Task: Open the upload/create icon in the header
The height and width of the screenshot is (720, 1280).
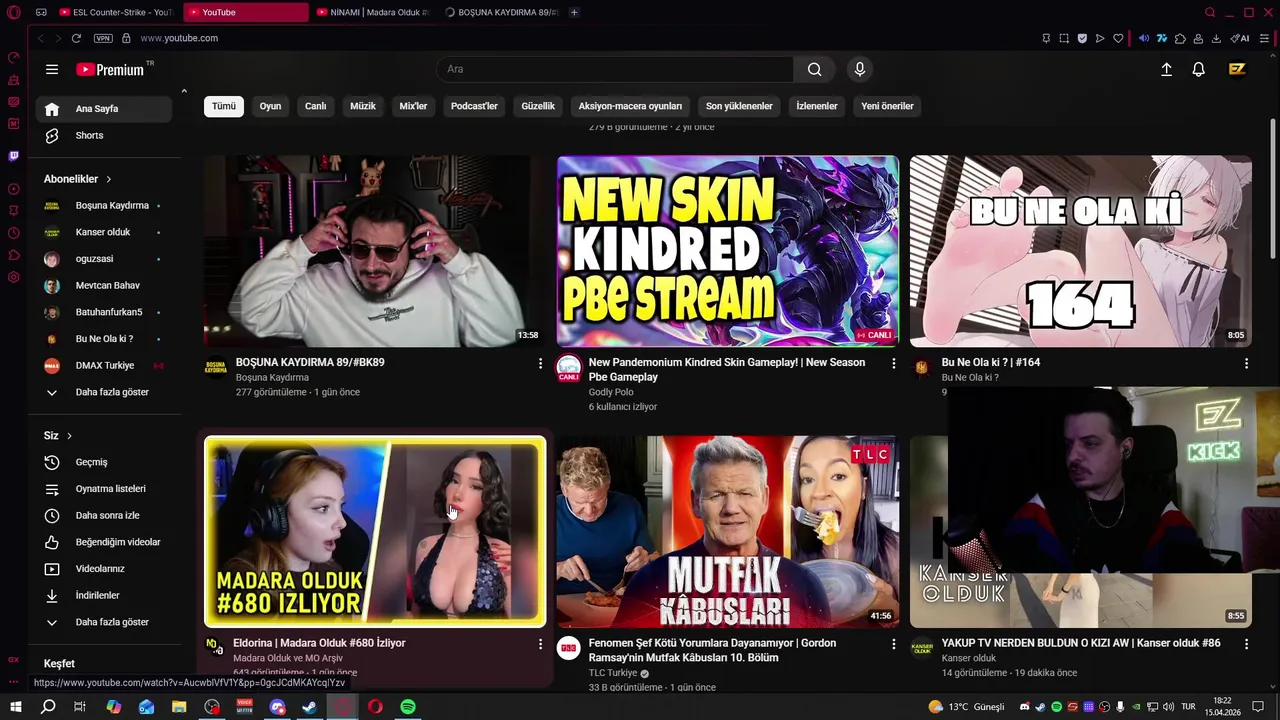Action: [x=1166, y=69]
